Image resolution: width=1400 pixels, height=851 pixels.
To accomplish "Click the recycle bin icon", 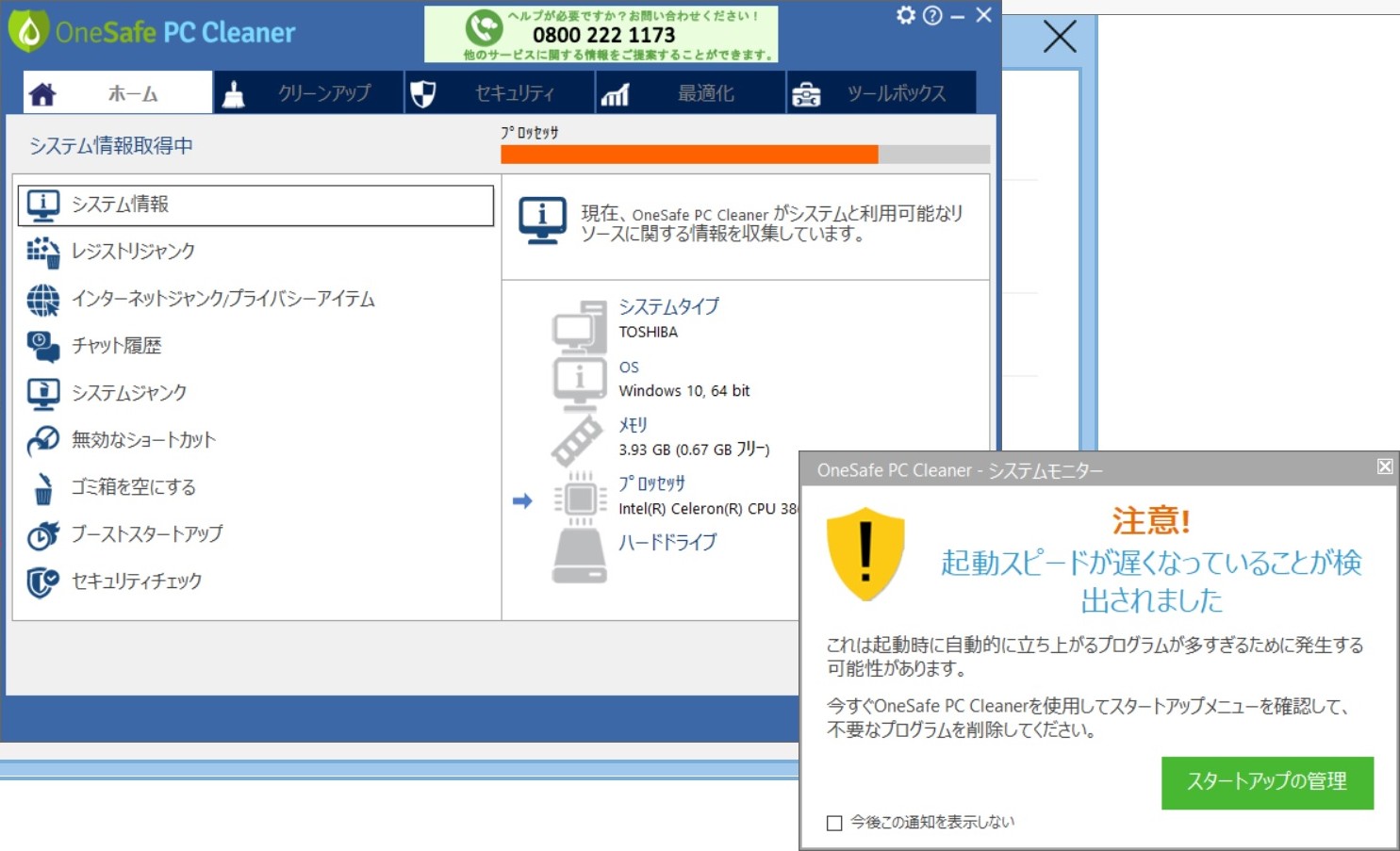I will 43,488.
